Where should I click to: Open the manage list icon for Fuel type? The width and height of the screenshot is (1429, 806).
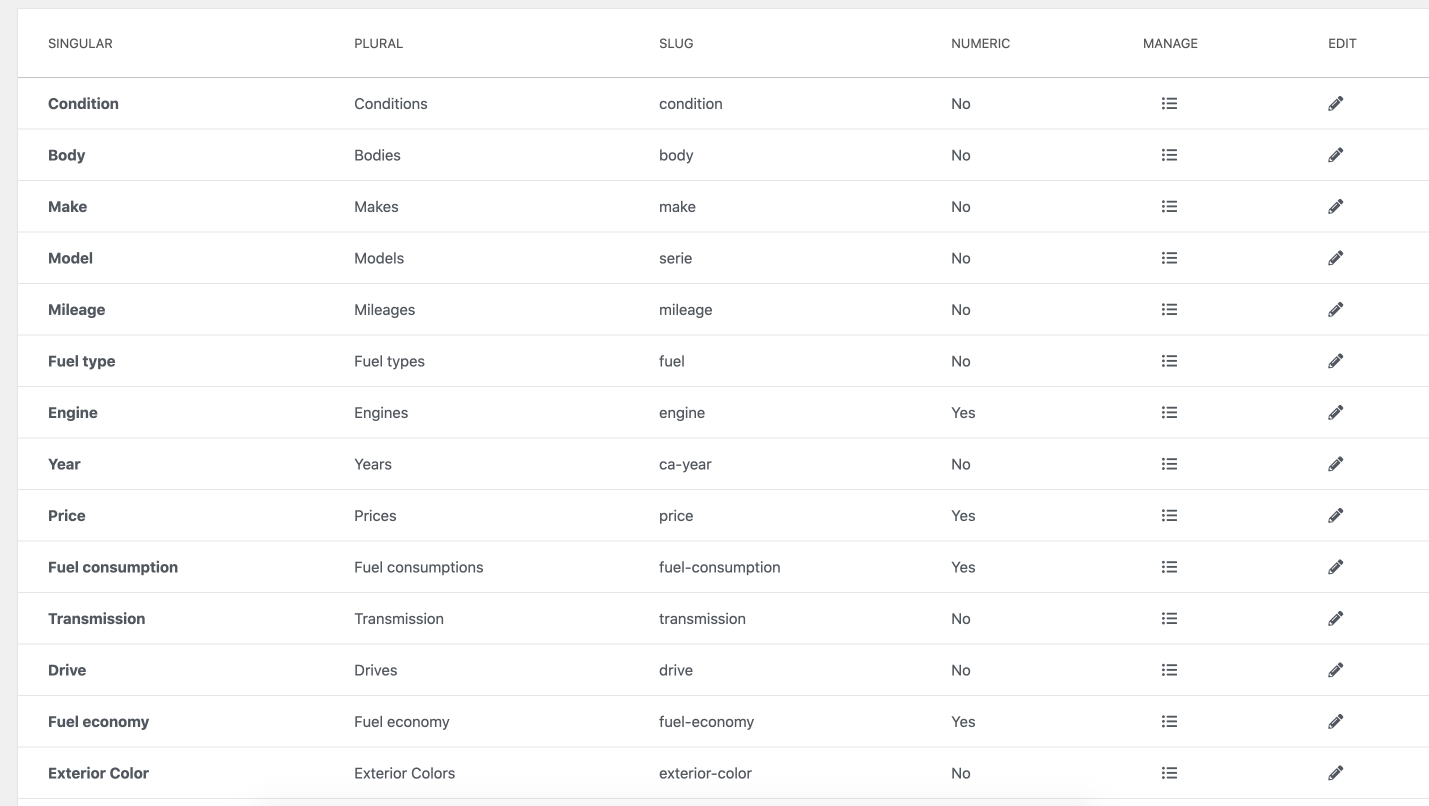[x=1169, y=361]
